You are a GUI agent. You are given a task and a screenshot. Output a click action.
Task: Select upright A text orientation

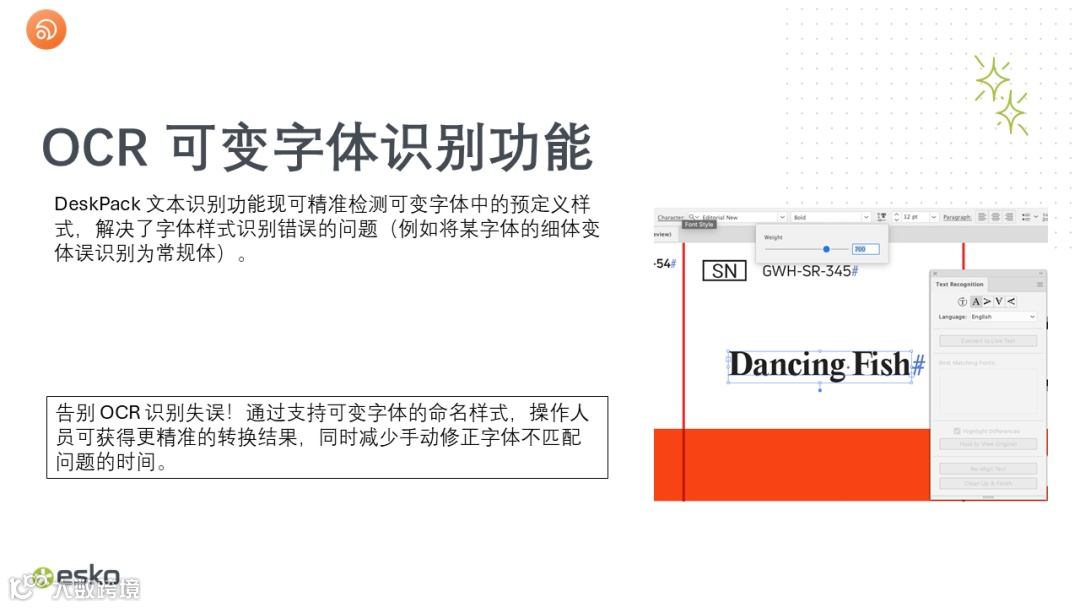pos(976,302)
